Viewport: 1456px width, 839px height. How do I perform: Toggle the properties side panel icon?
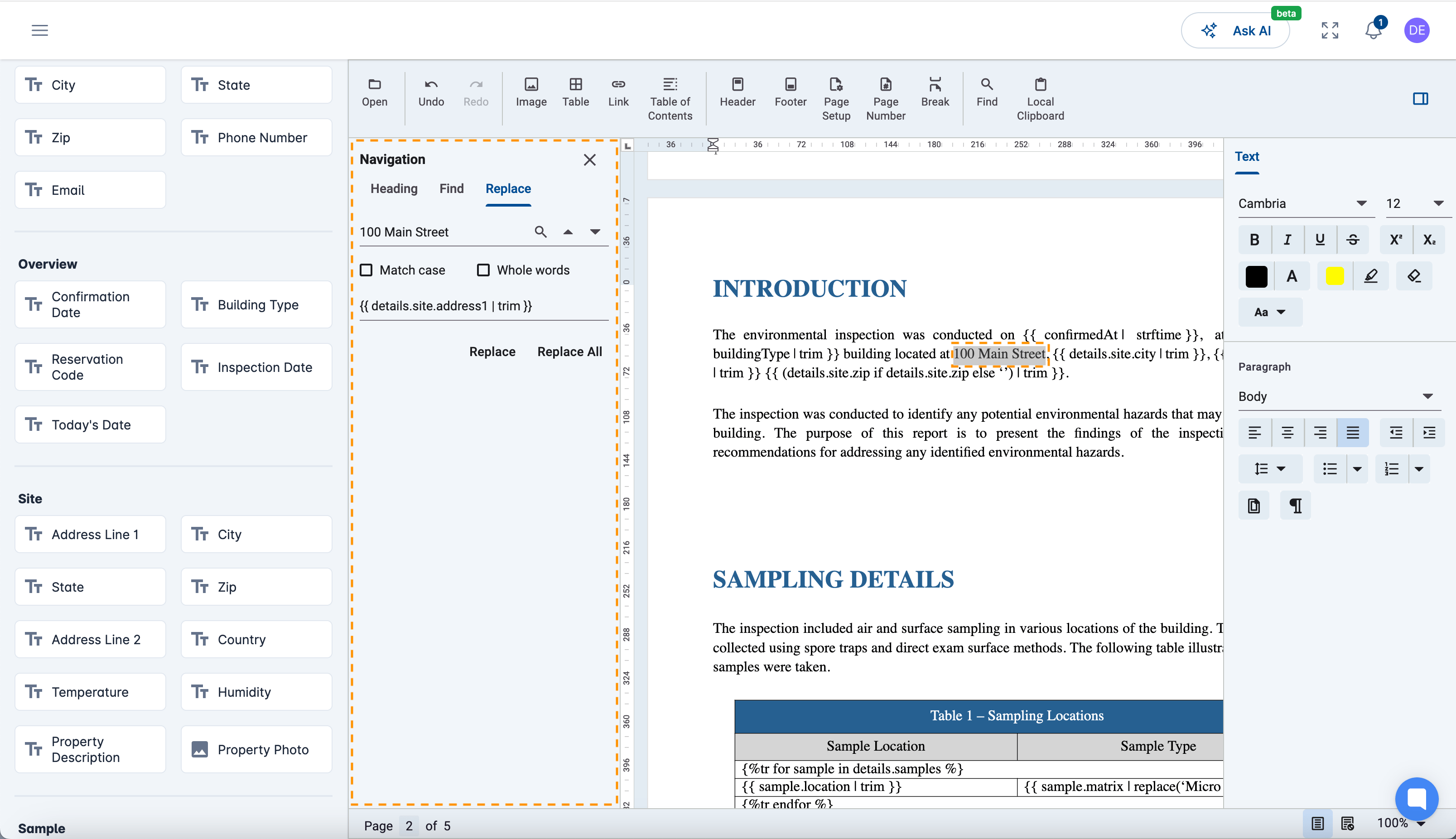click(1420, 99)
